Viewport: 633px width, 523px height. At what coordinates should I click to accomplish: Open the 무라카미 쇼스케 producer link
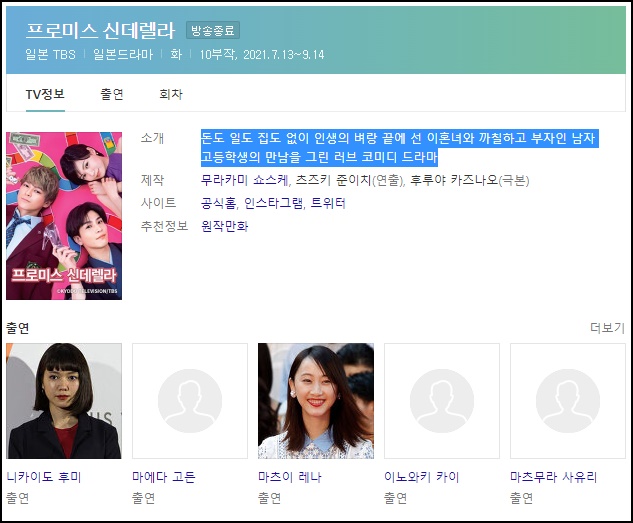245,180
